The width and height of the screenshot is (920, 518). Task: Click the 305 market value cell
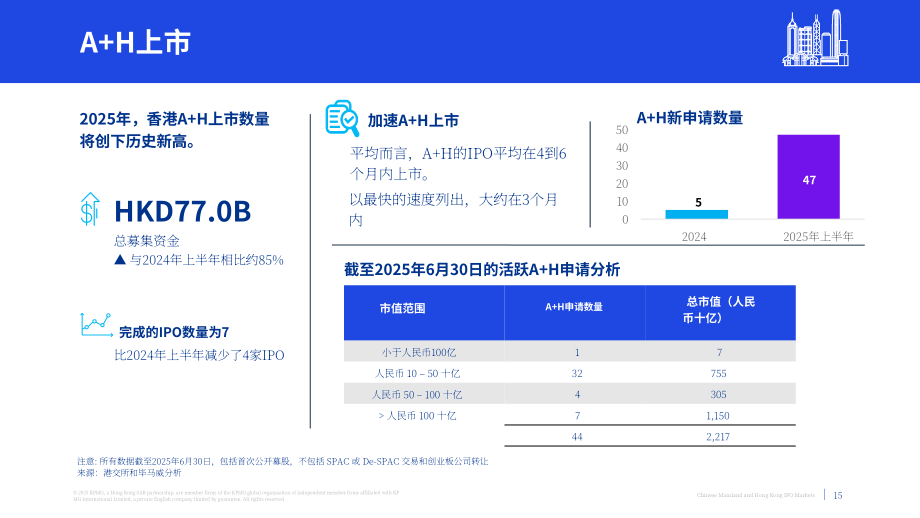[718, 395]
